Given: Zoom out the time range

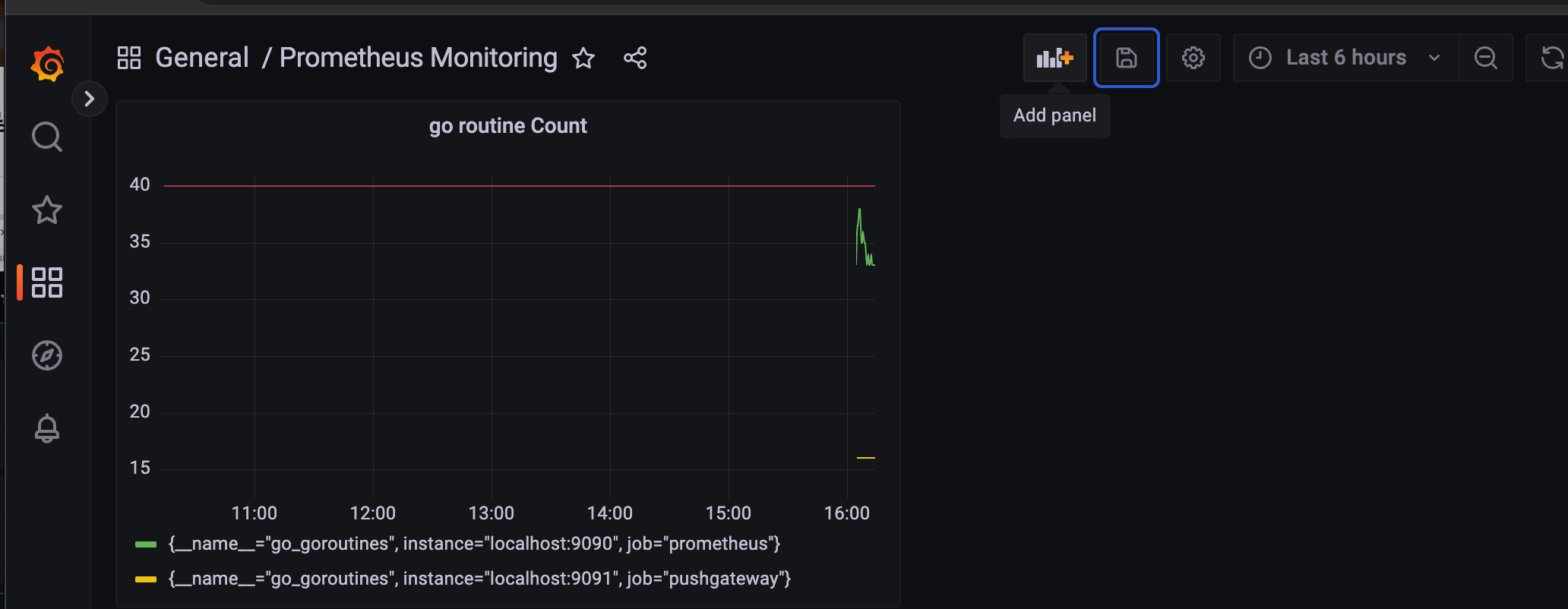Looking at the screenshot, I should tap(1486, 58).
